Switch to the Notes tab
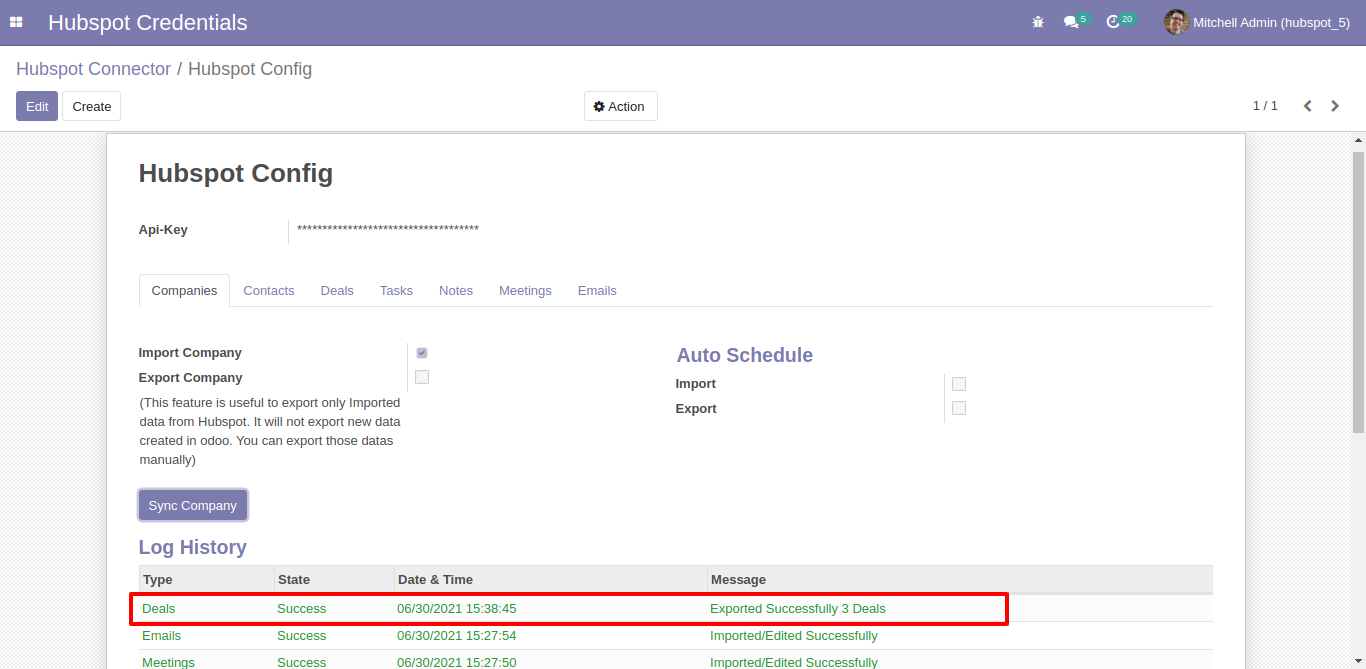 tap(456, 291)
